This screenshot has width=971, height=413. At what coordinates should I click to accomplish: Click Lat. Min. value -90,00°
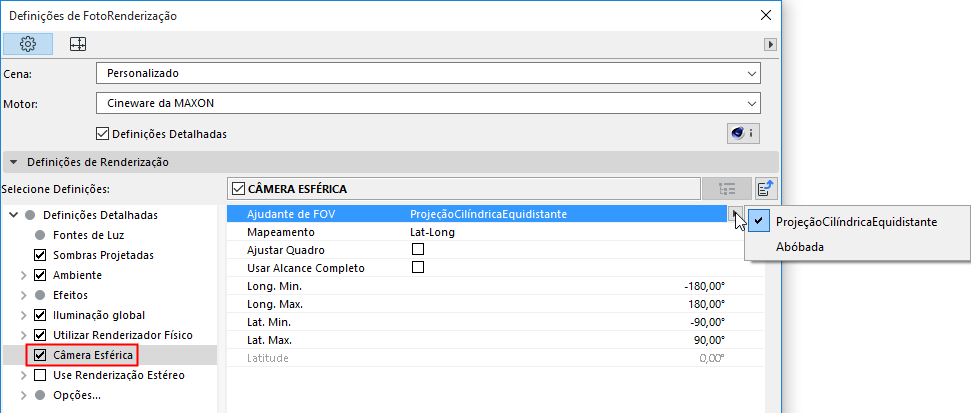[707, 323]
